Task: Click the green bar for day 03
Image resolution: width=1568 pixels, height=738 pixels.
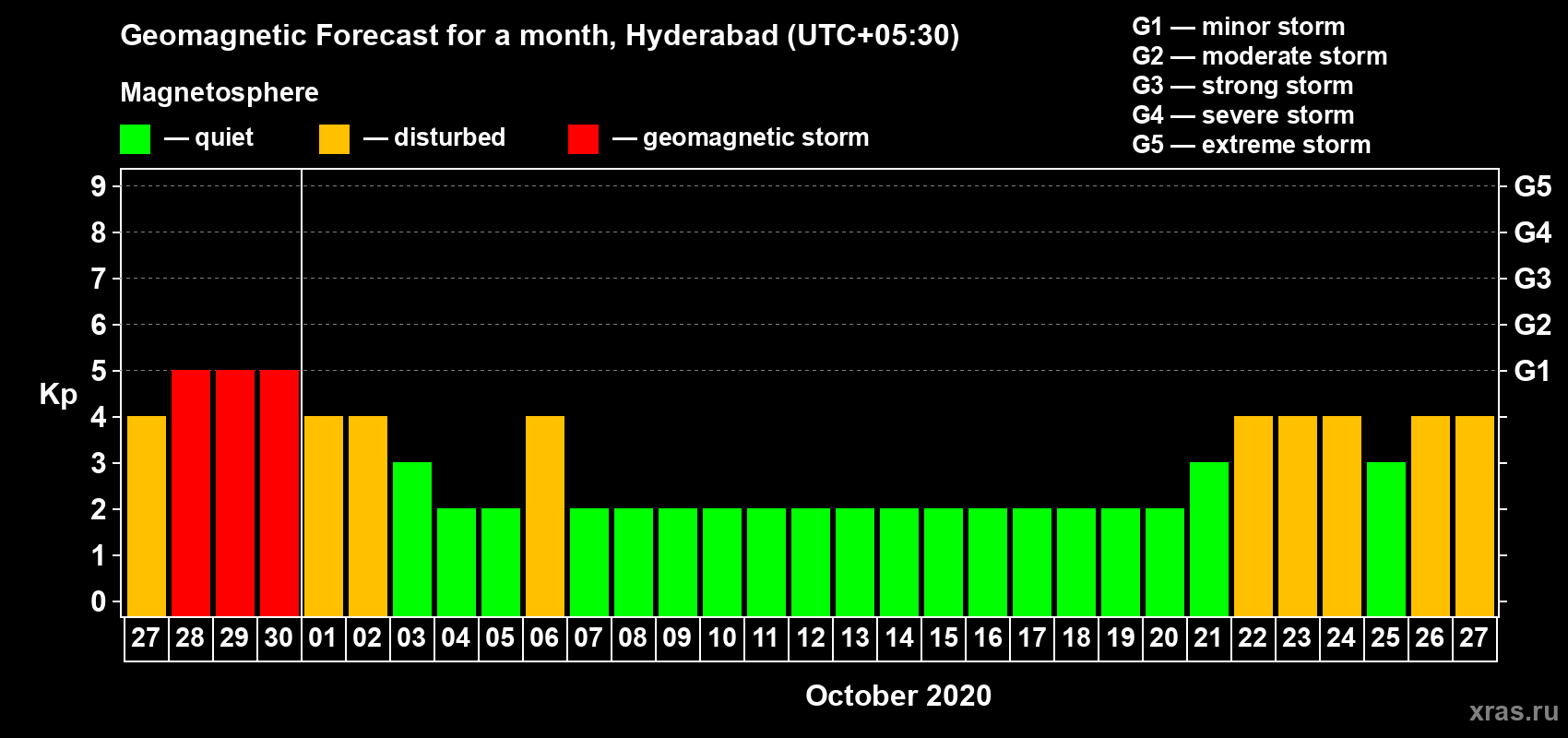Action: coord(412,539)
